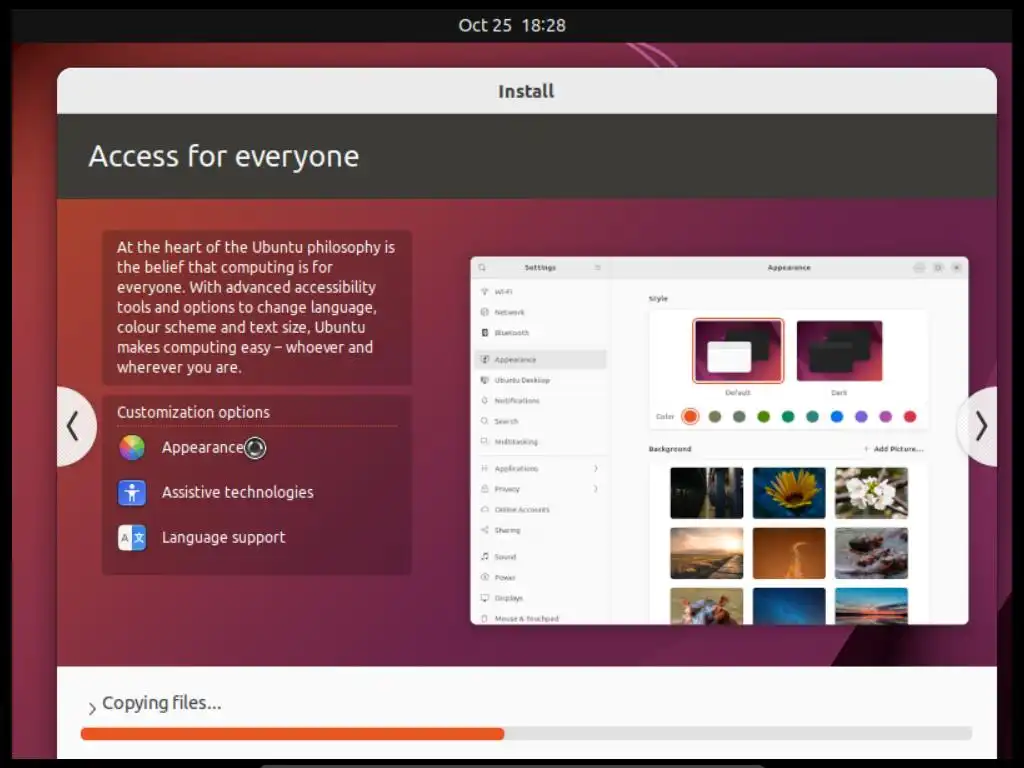Click the Language support translation icon
The height and width of the screenshot is (768, 1024).
132,537
